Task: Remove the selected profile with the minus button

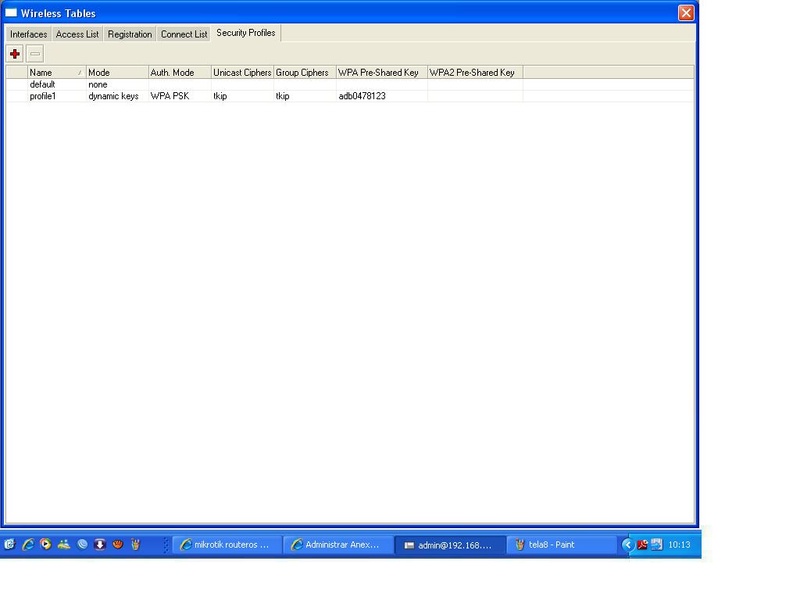Action: tap(35, 54)
